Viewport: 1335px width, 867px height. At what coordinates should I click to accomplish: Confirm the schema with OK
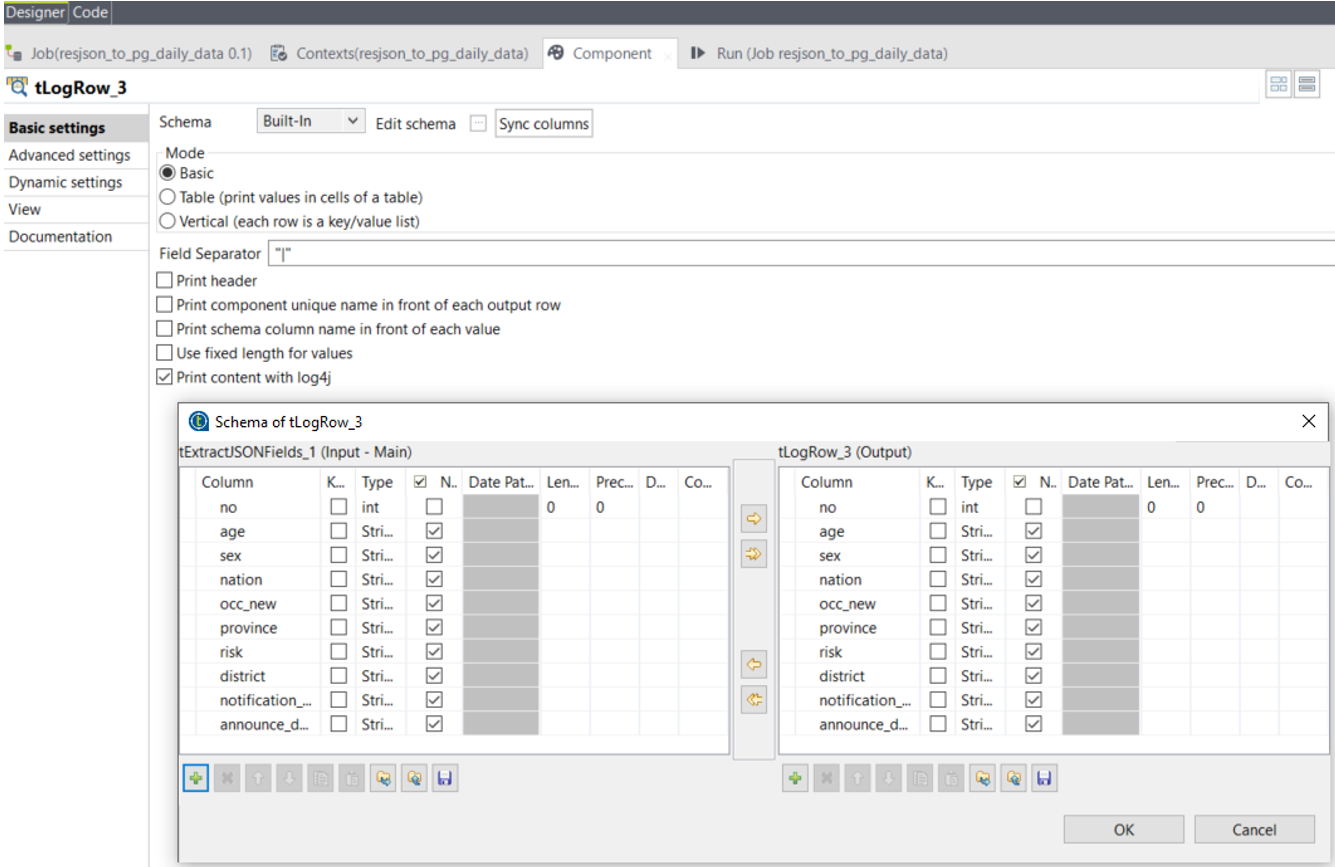pos(1123,829)
